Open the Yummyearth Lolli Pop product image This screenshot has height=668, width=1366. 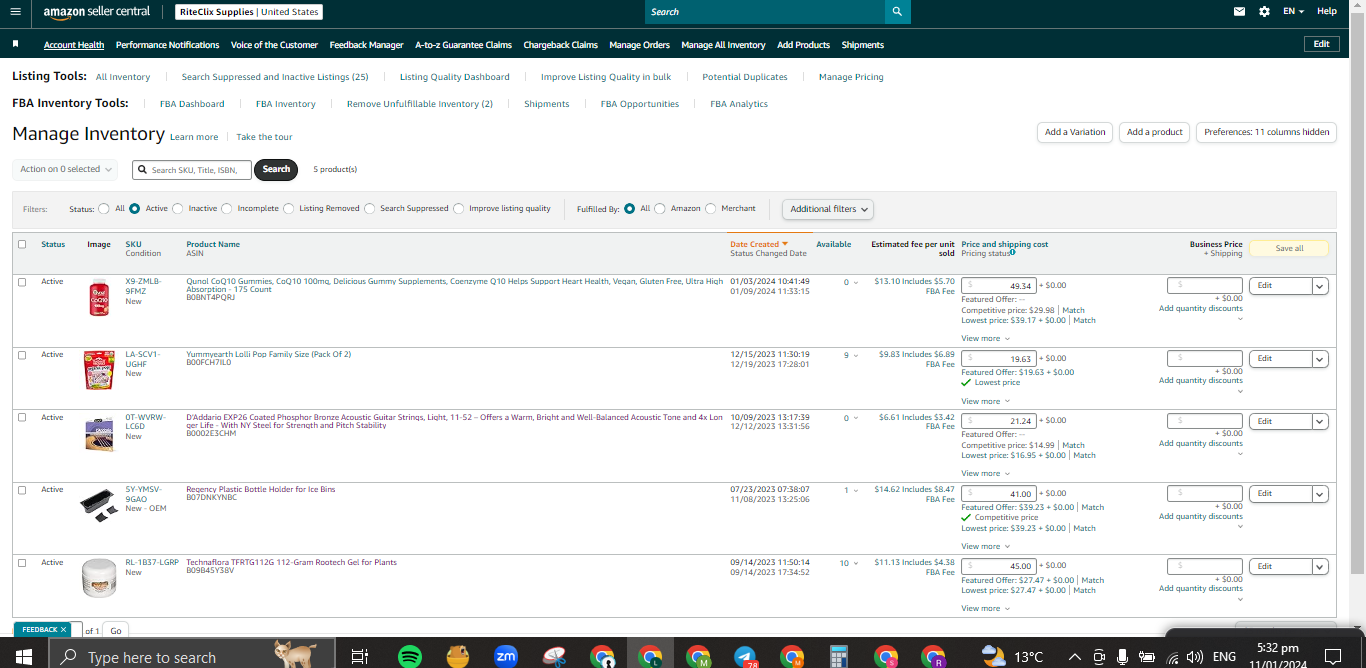[99, 370]
